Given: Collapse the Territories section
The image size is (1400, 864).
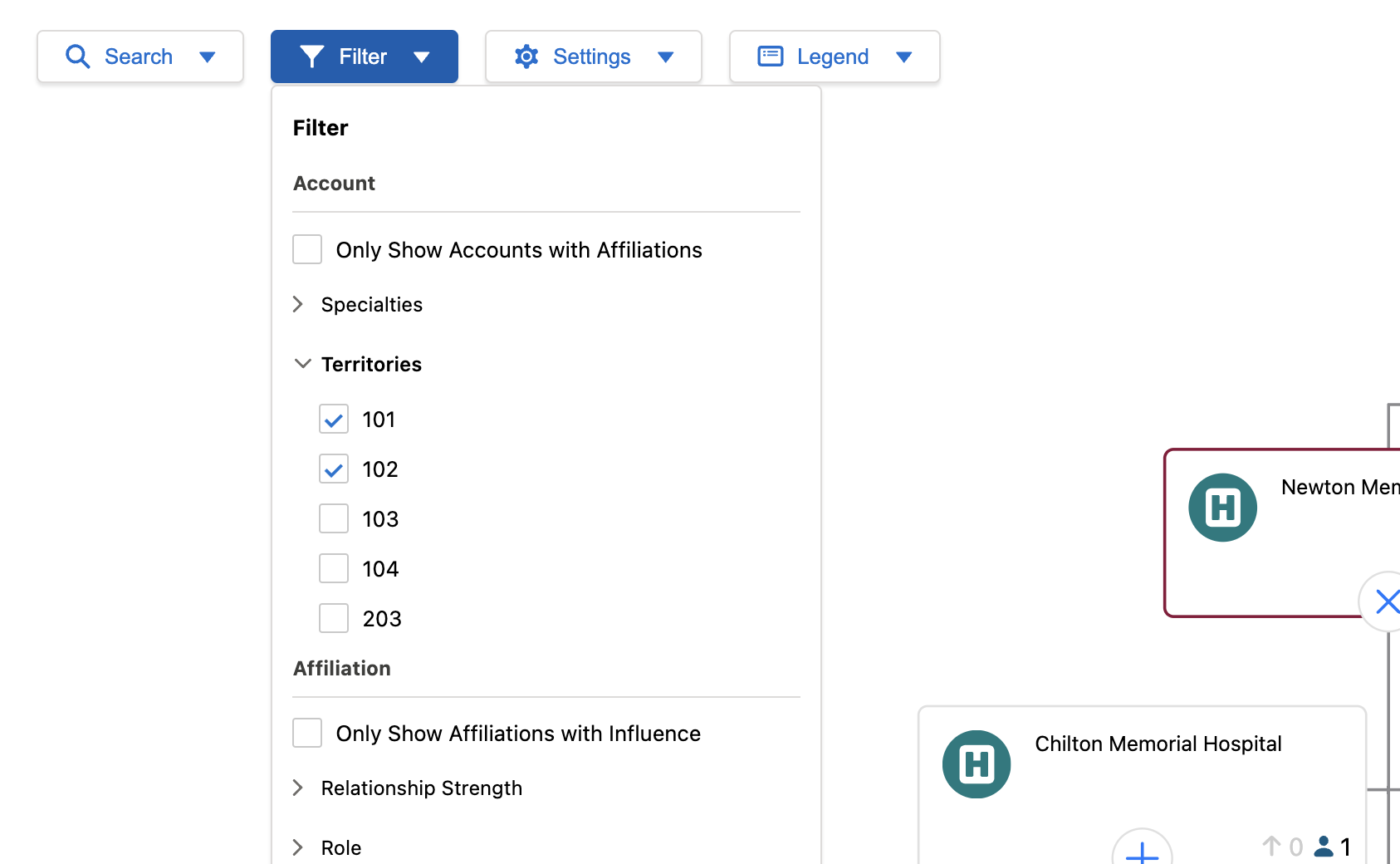Looking at the screenshot, I should pyautogui.click(x=303, y=364).
